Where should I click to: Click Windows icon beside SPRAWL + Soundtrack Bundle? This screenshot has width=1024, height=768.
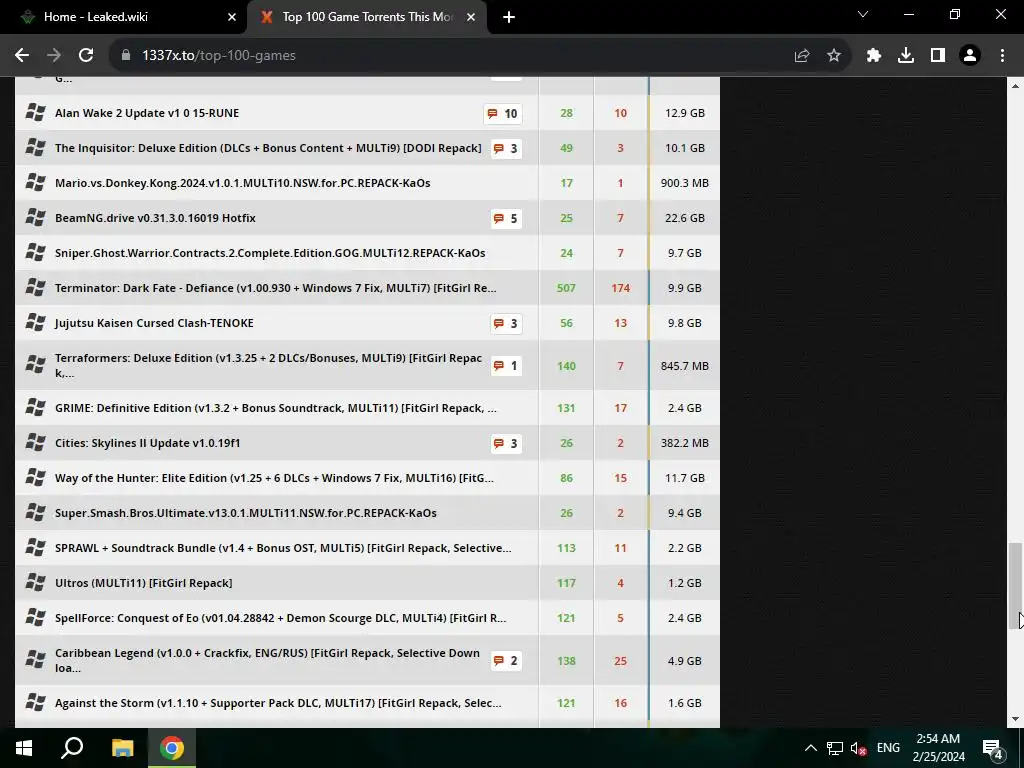pyautogui.click(x=35, y=547)
